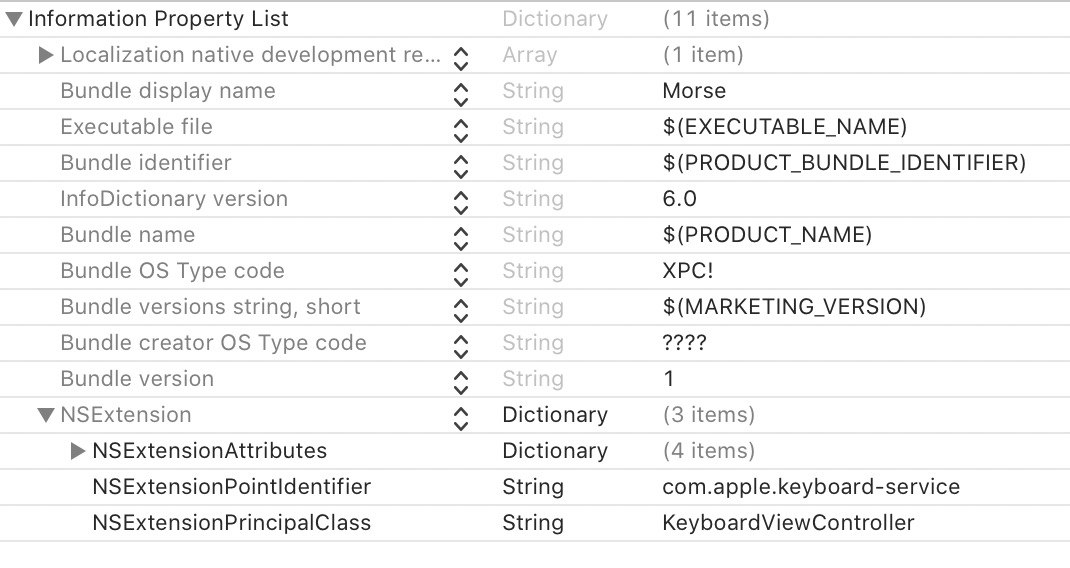Collapse the Information Property List root
The width and height of the screenshot is (1070, 568).
(14, 19)
